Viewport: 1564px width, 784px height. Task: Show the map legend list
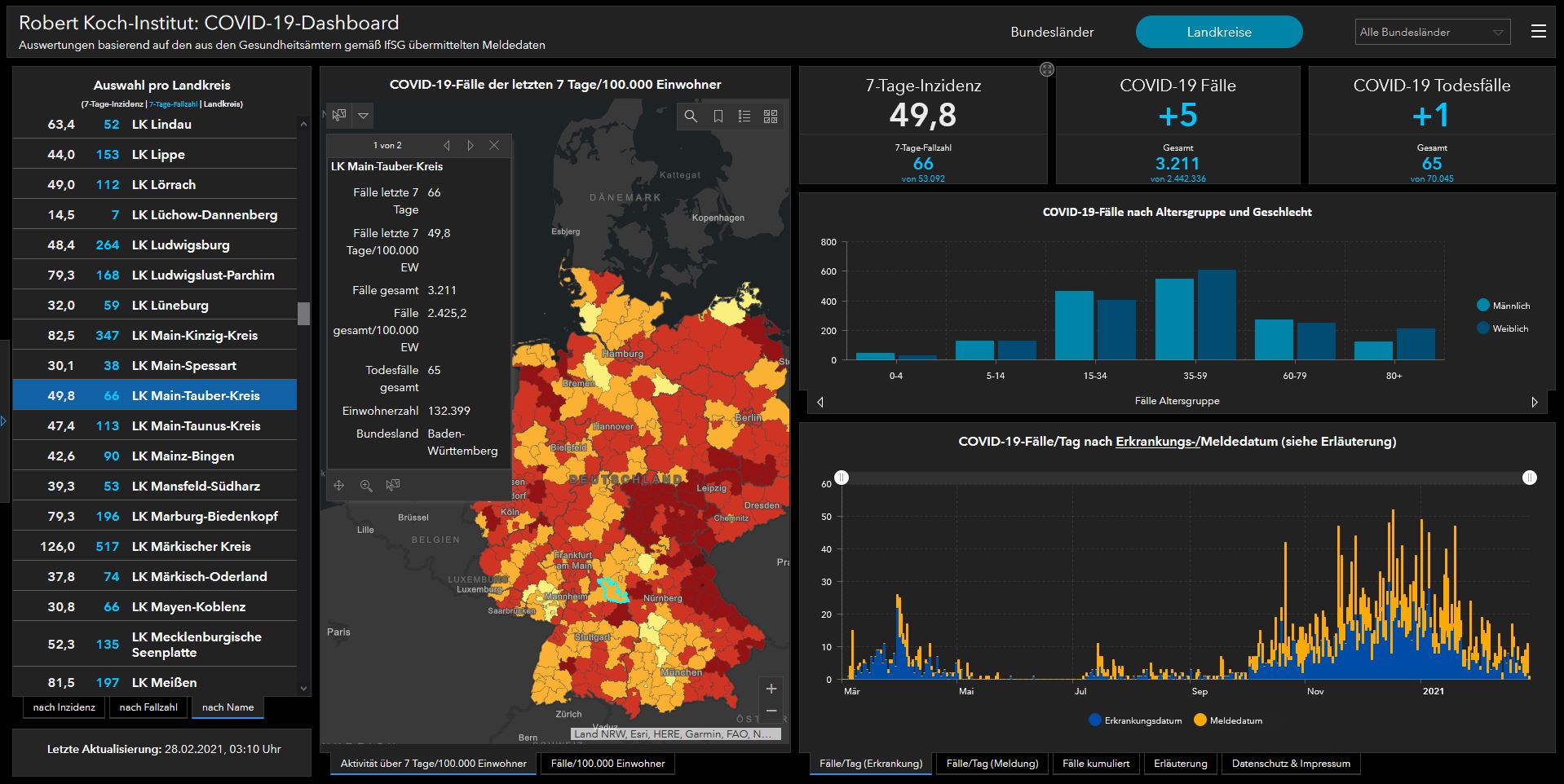[744, 117]
